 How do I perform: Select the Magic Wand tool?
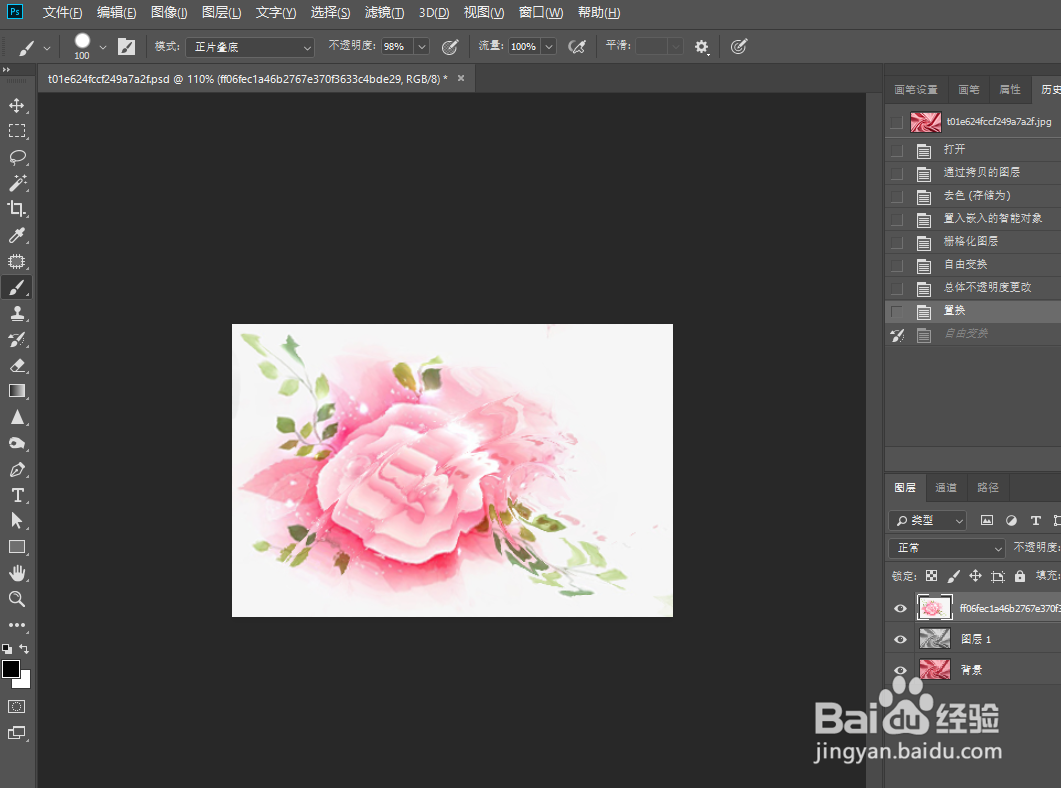[x=17, y=183]
